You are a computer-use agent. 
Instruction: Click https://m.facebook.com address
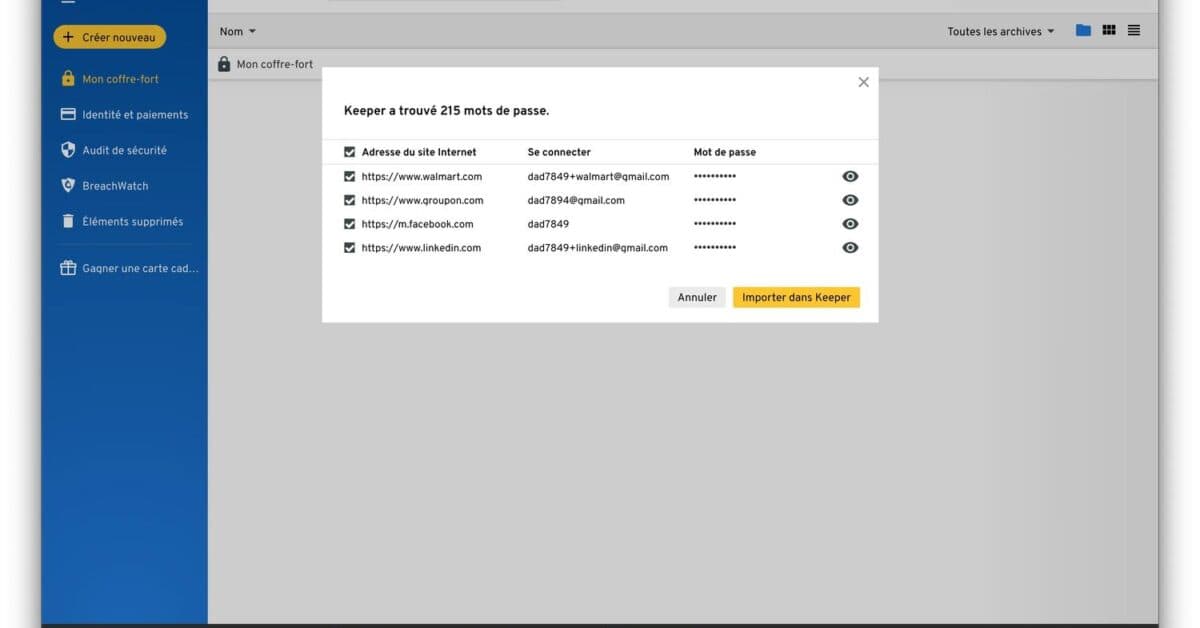point(418,224)
